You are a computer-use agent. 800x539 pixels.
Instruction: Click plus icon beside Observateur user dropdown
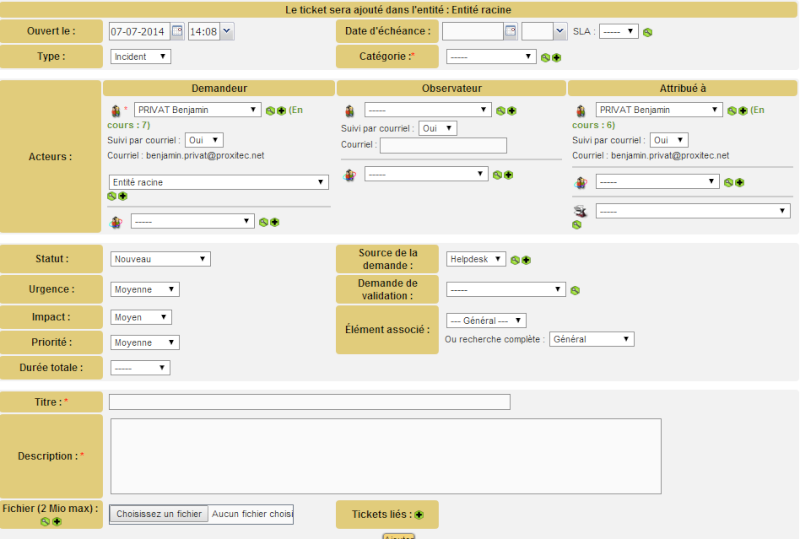[x=511, y=111]
